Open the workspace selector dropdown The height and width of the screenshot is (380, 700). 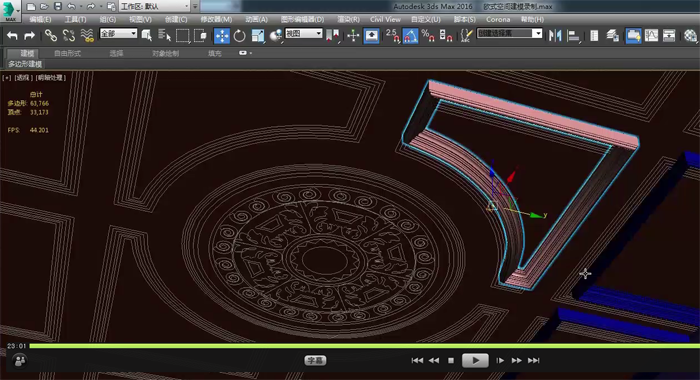tap(154, 7)
